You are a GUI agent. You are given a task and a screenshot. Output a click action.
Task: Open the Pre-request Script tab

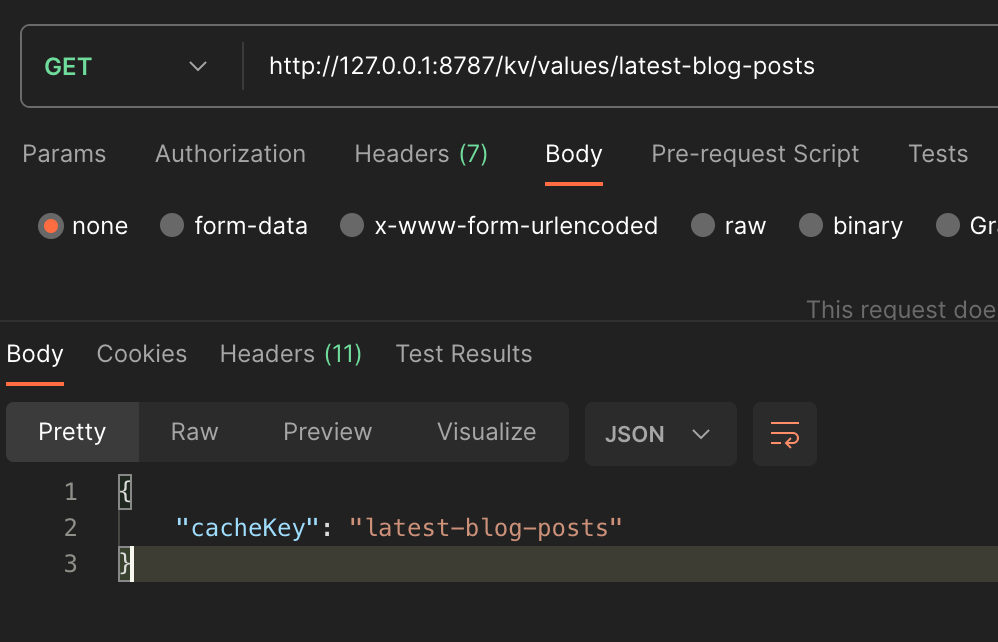[x=755, y=154]
